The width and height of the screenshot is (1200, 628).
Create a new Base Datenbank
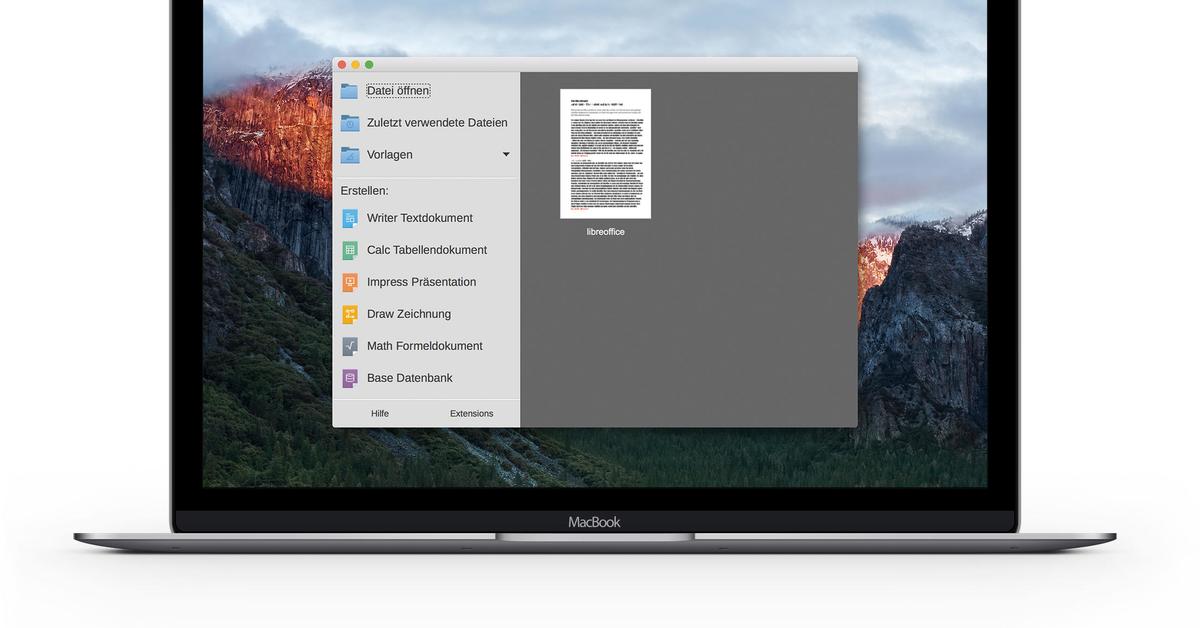click(410, 378)
